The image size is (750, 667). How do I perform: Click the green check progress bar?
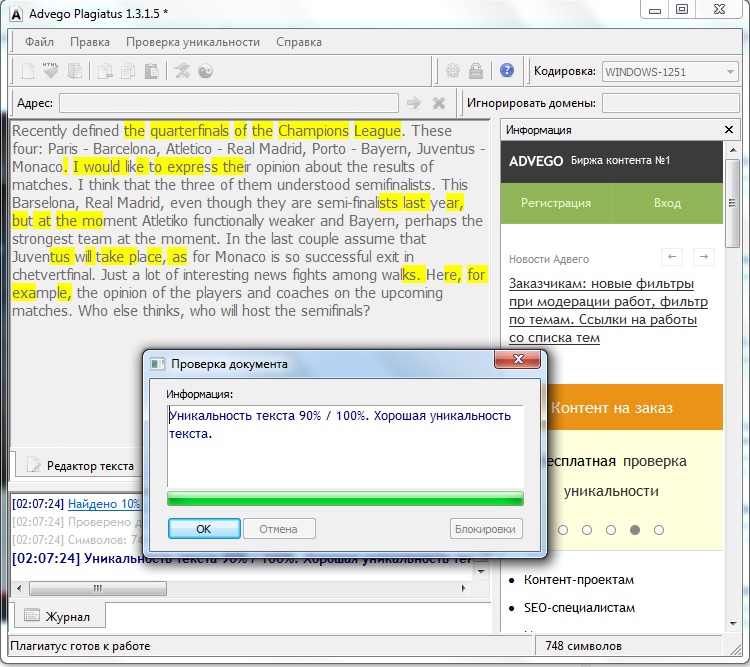(x=345, y=498)
